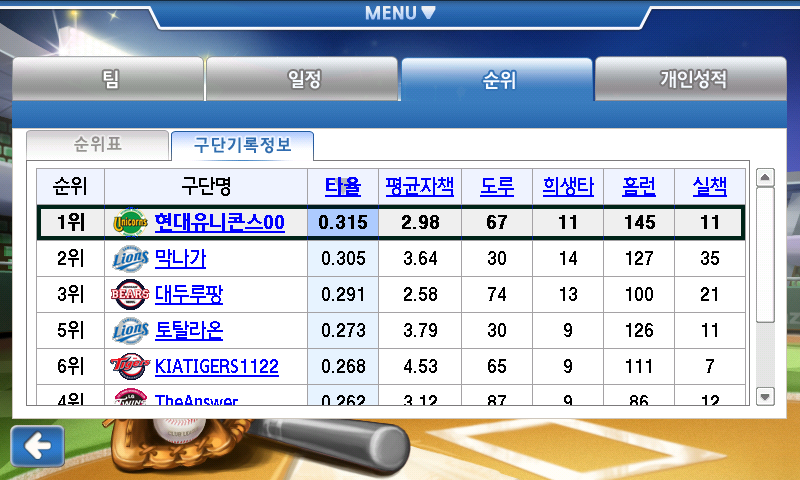Sort by 희생타 column header
The width and height of the screenshot is (800, 480).
[x=568, y=187]
